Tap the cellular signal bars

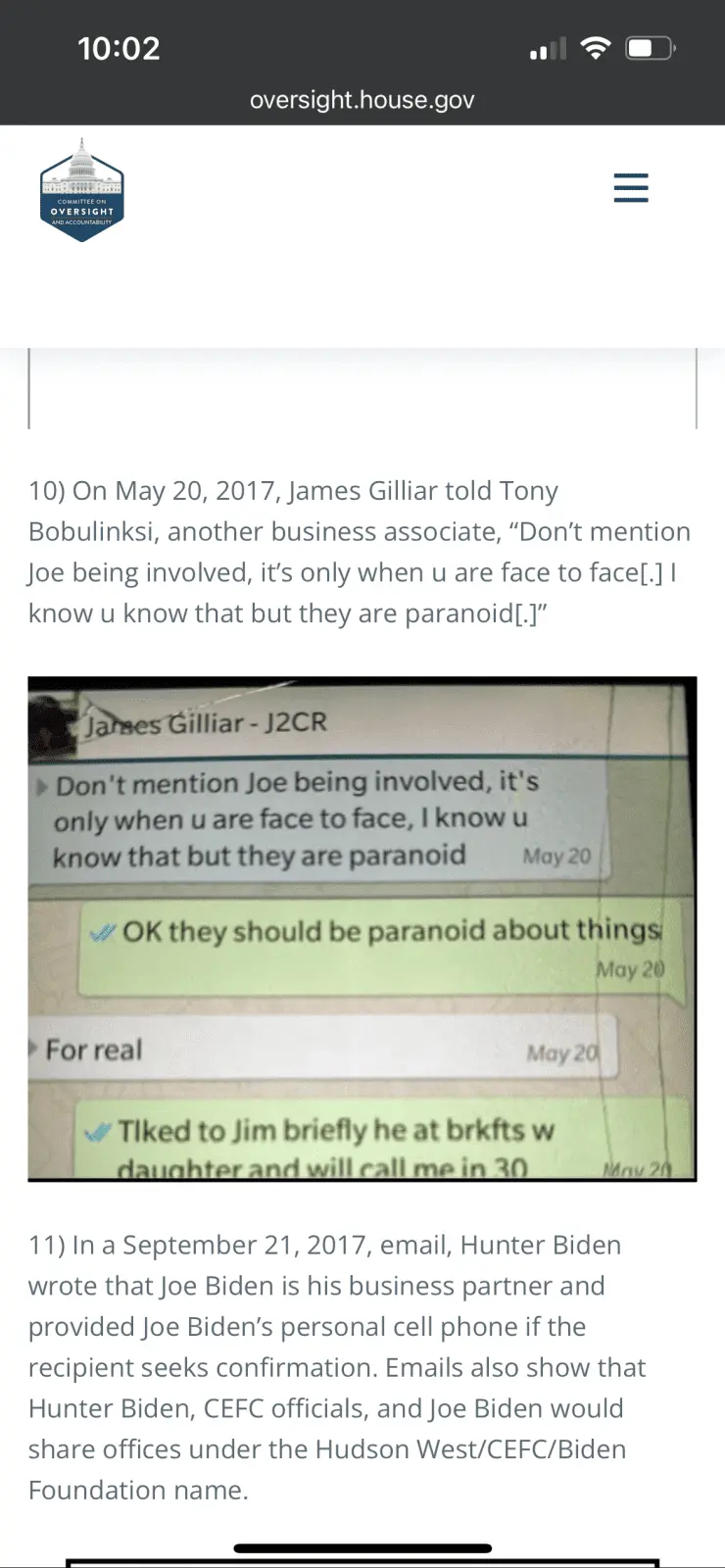[x=548, y=49]
